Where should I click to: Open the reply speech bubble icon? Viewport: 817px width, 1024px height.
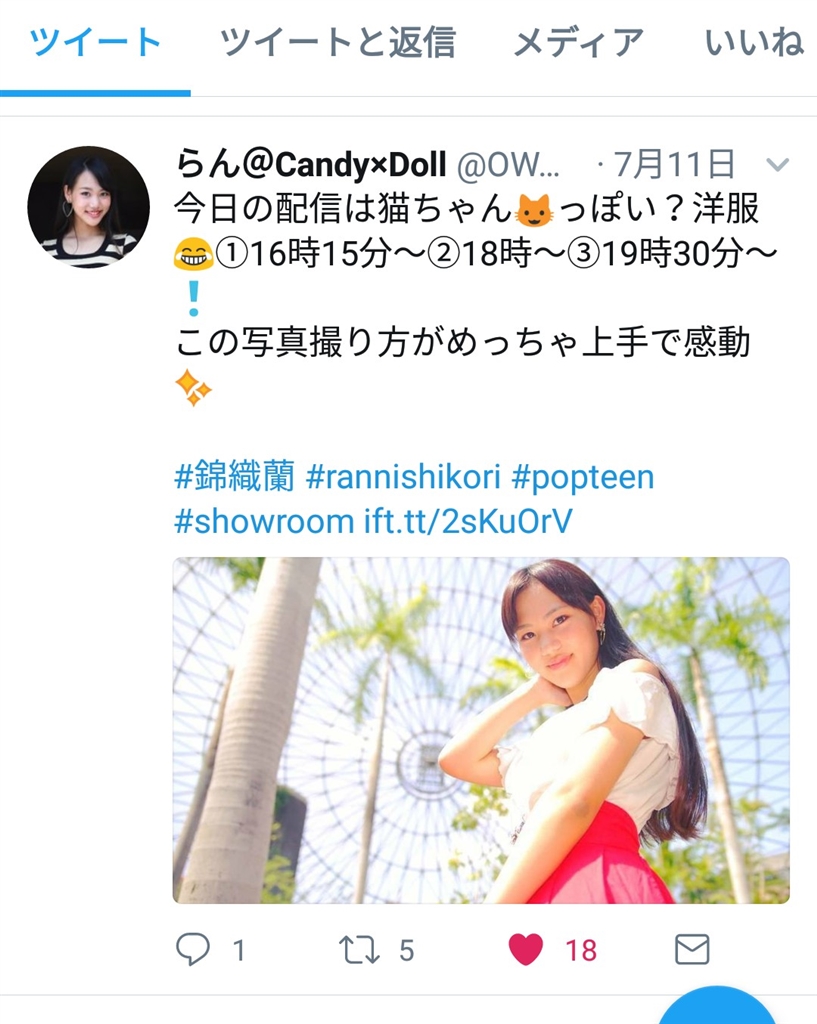coord(193,949)
